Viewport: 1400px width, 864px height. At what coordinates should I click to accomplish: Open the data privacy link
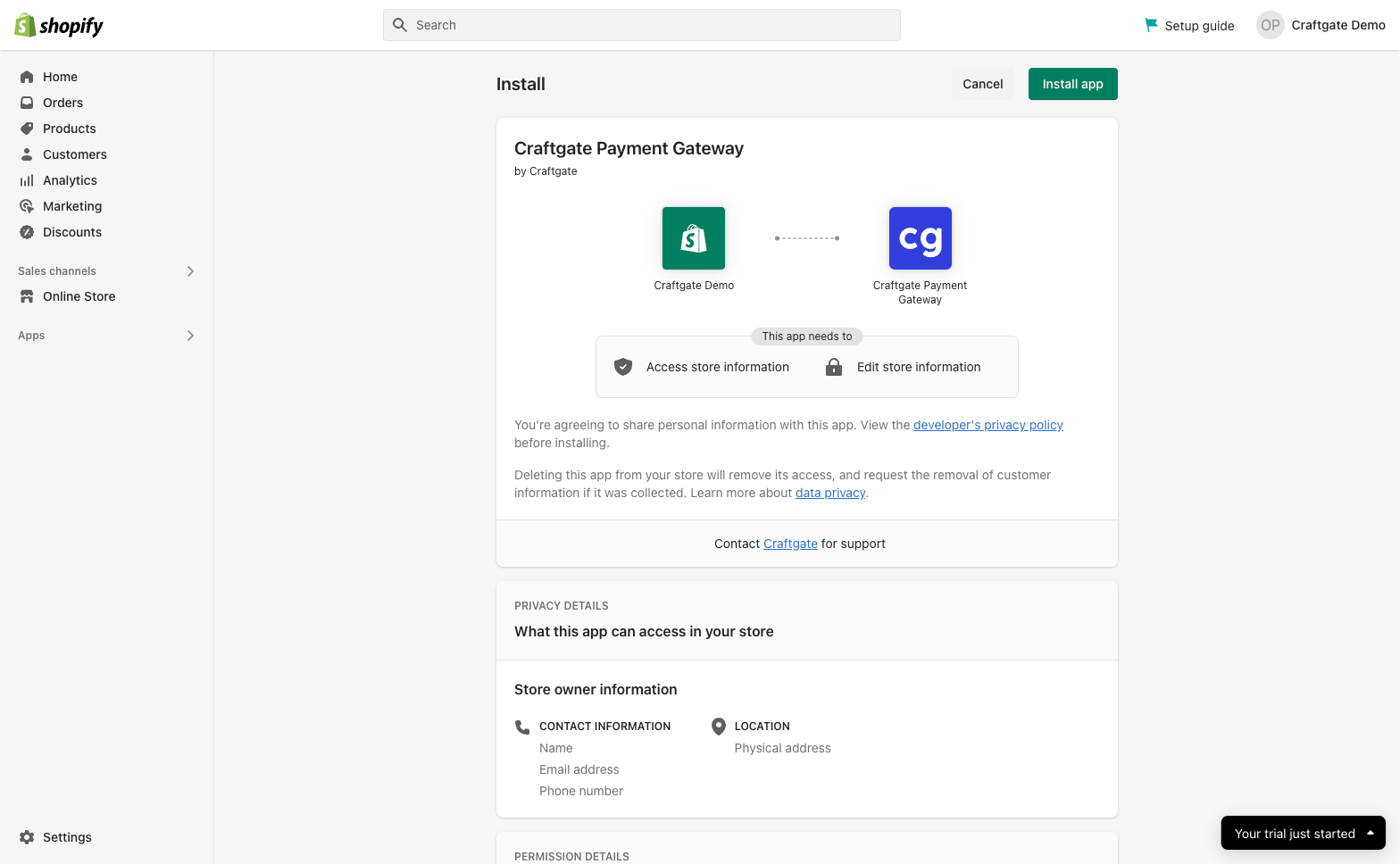pos(830,493)
